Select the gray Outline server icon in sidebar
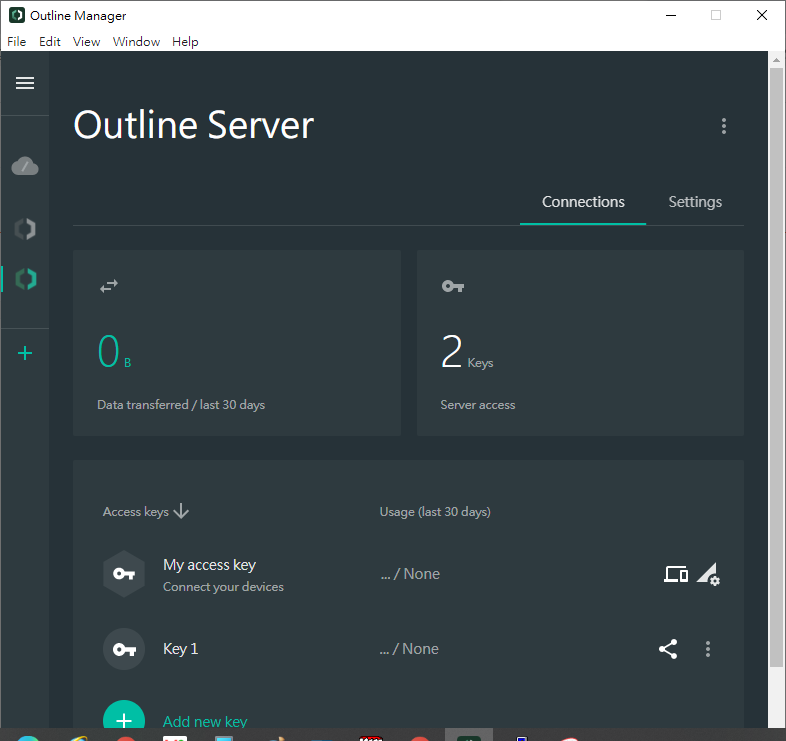This screenshot has width=786, height=741. click(x=25, y=229)
